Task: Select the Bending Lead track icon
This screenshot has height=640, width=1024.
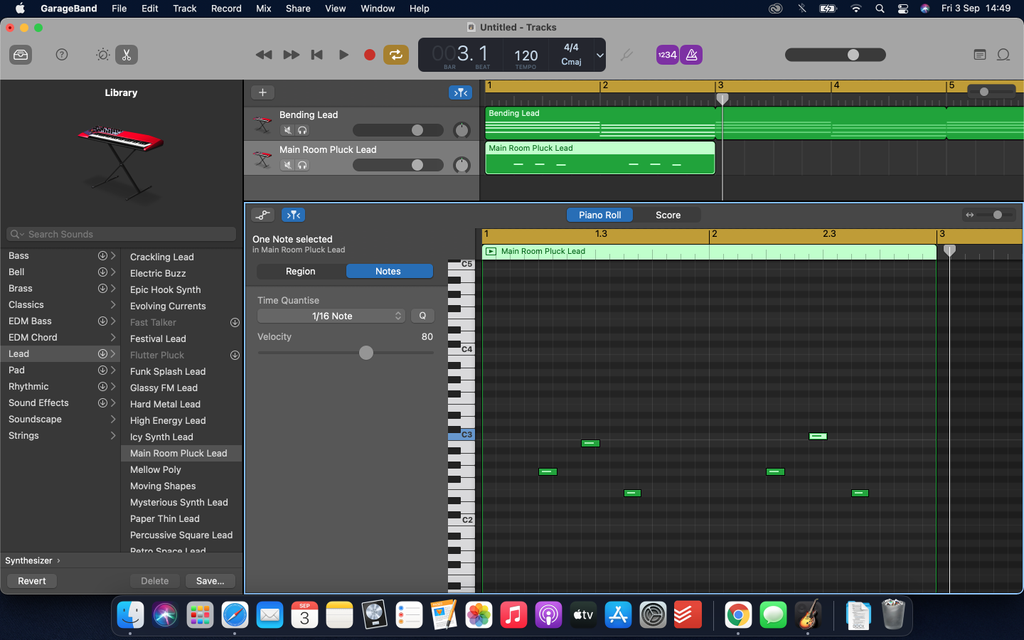Action: 263,124
